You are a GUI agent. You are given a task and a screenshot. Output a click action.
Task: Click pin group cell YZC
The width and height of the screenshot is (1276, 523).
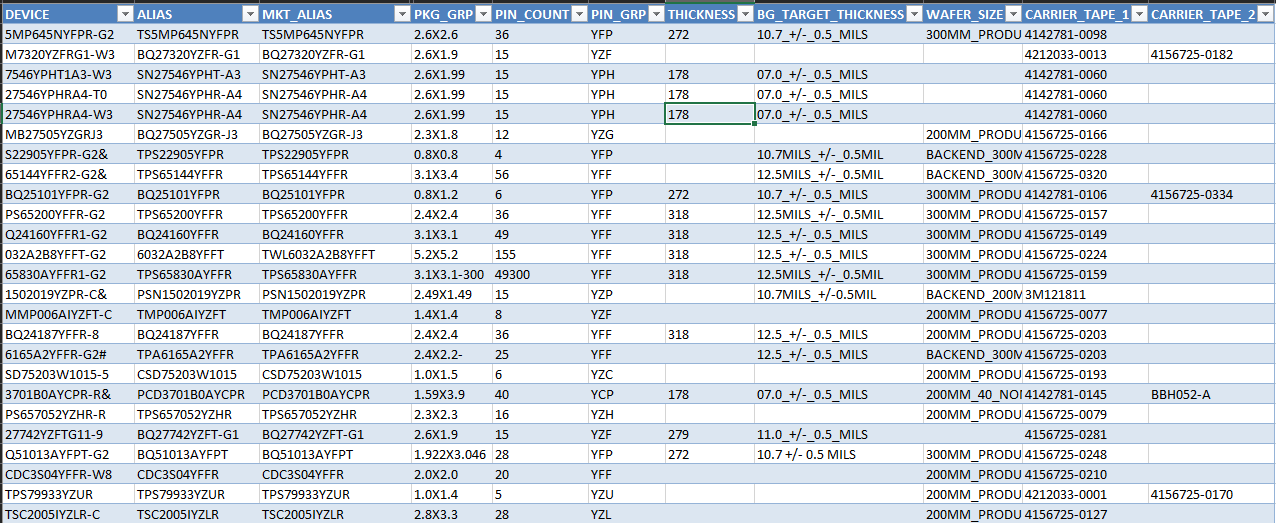[626, 374]
